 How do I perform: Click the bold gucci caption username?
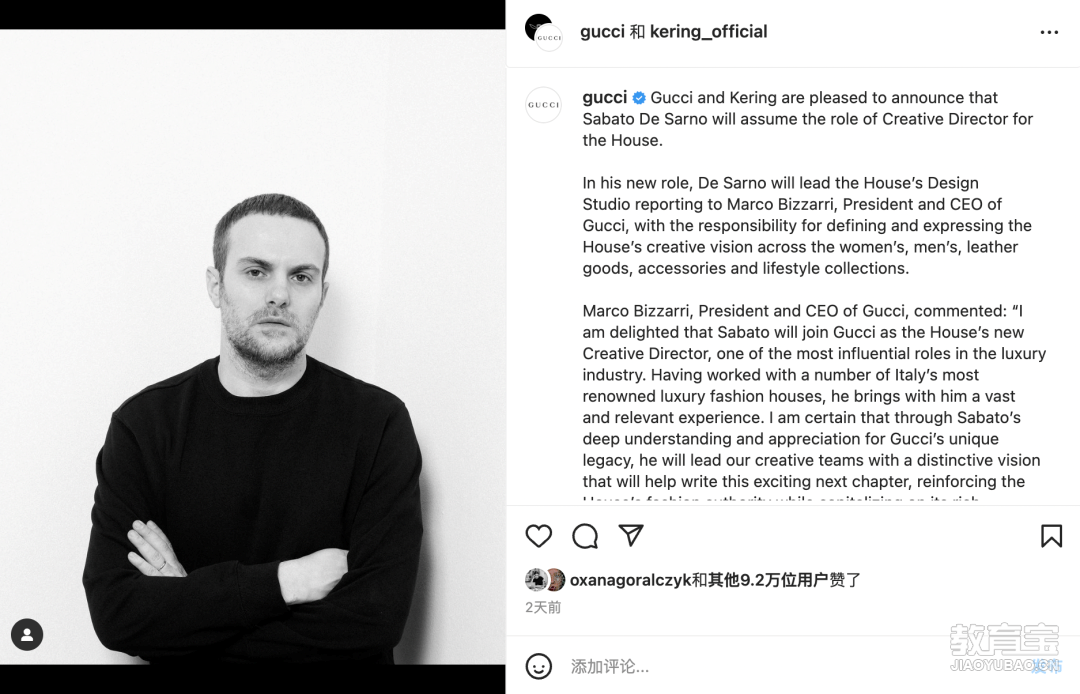click(605, 98)
